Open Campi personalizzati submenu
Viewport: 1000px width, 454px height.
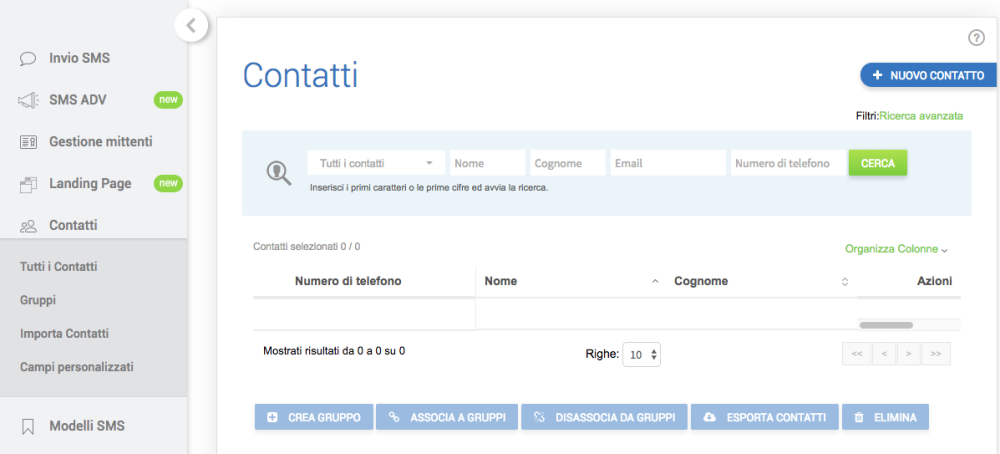pyautogui.click(x=77, y=367)
